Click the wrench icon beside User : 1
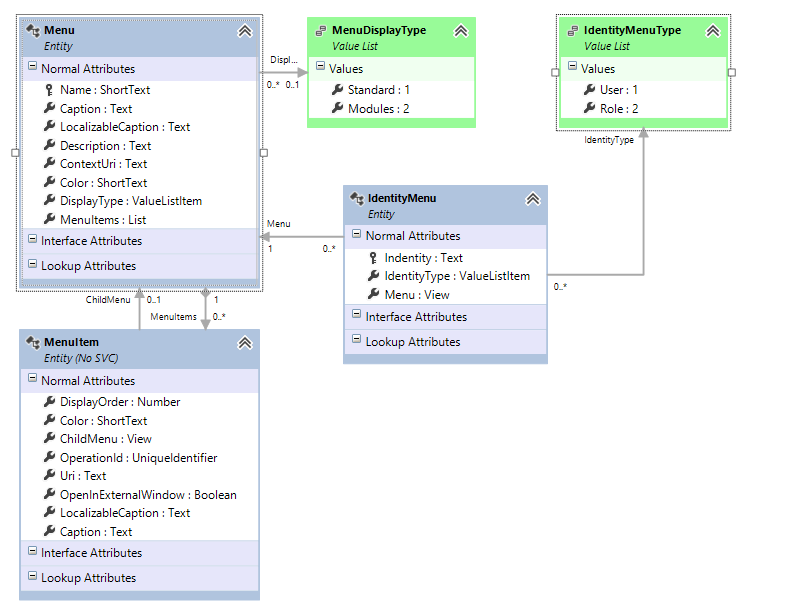Viewport: 792px width, 609px height. 589,89
